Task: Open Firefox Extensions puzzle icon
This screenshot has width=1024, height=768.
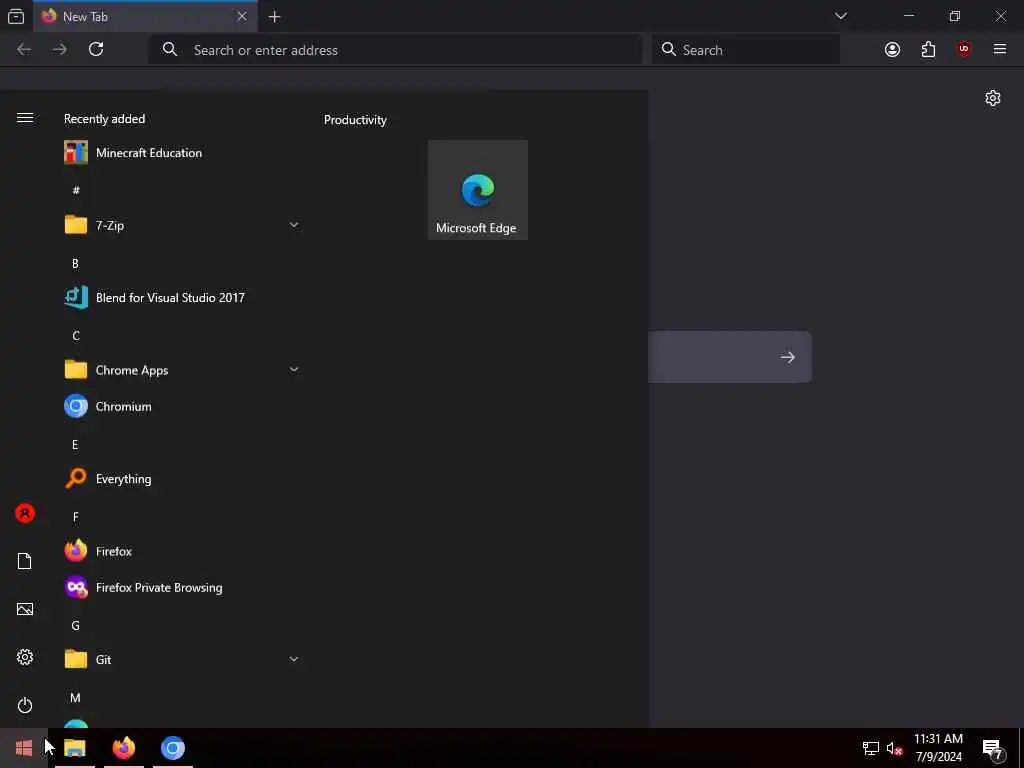Action: (x=928, y=49)
